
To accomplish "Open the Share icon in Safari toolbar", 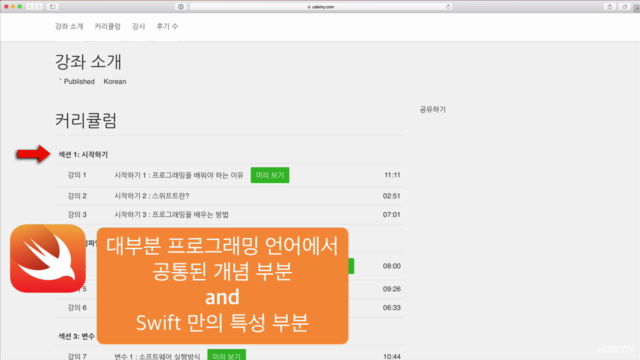I will pyautogui.click(x=610, y=7).
